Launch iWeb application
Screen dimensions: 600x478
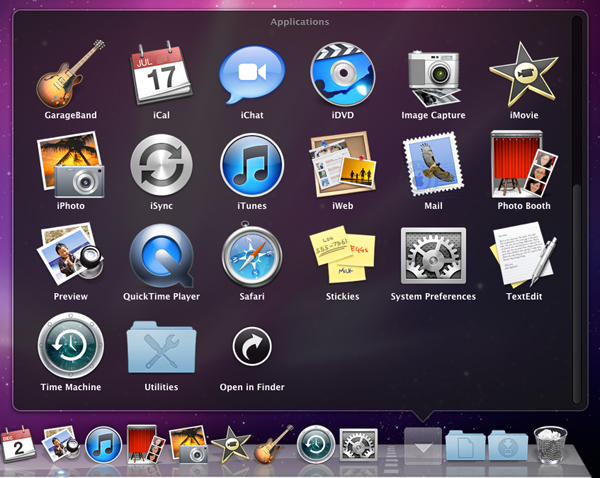click(342, 165)
